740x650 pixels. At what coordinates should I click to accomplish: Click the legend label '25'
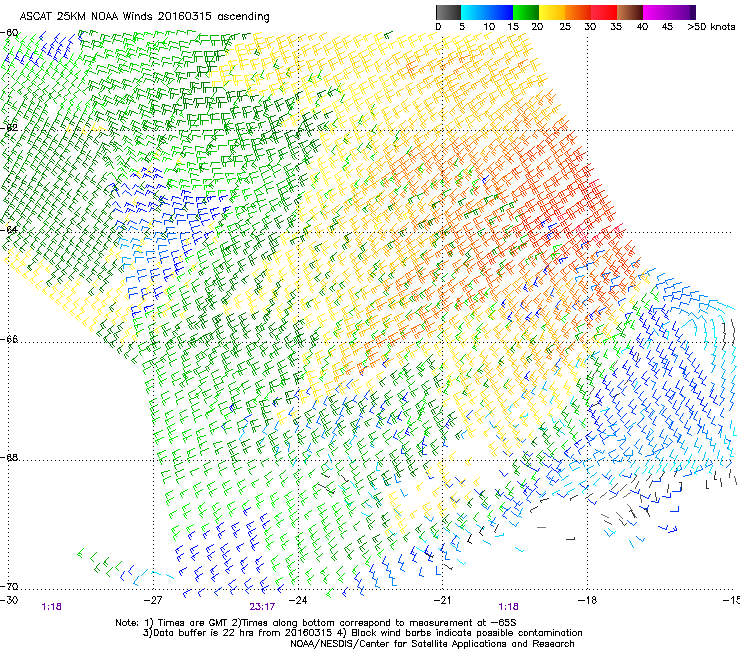[565, 27]
